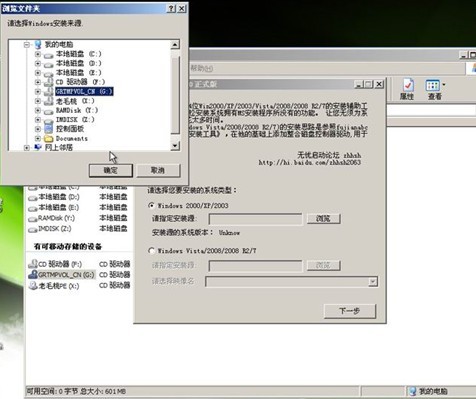This screenshot has height=399, width=476.
Task: Expand the GRTMPVOL_CN (G:) tree node
Action: (38, 91)
